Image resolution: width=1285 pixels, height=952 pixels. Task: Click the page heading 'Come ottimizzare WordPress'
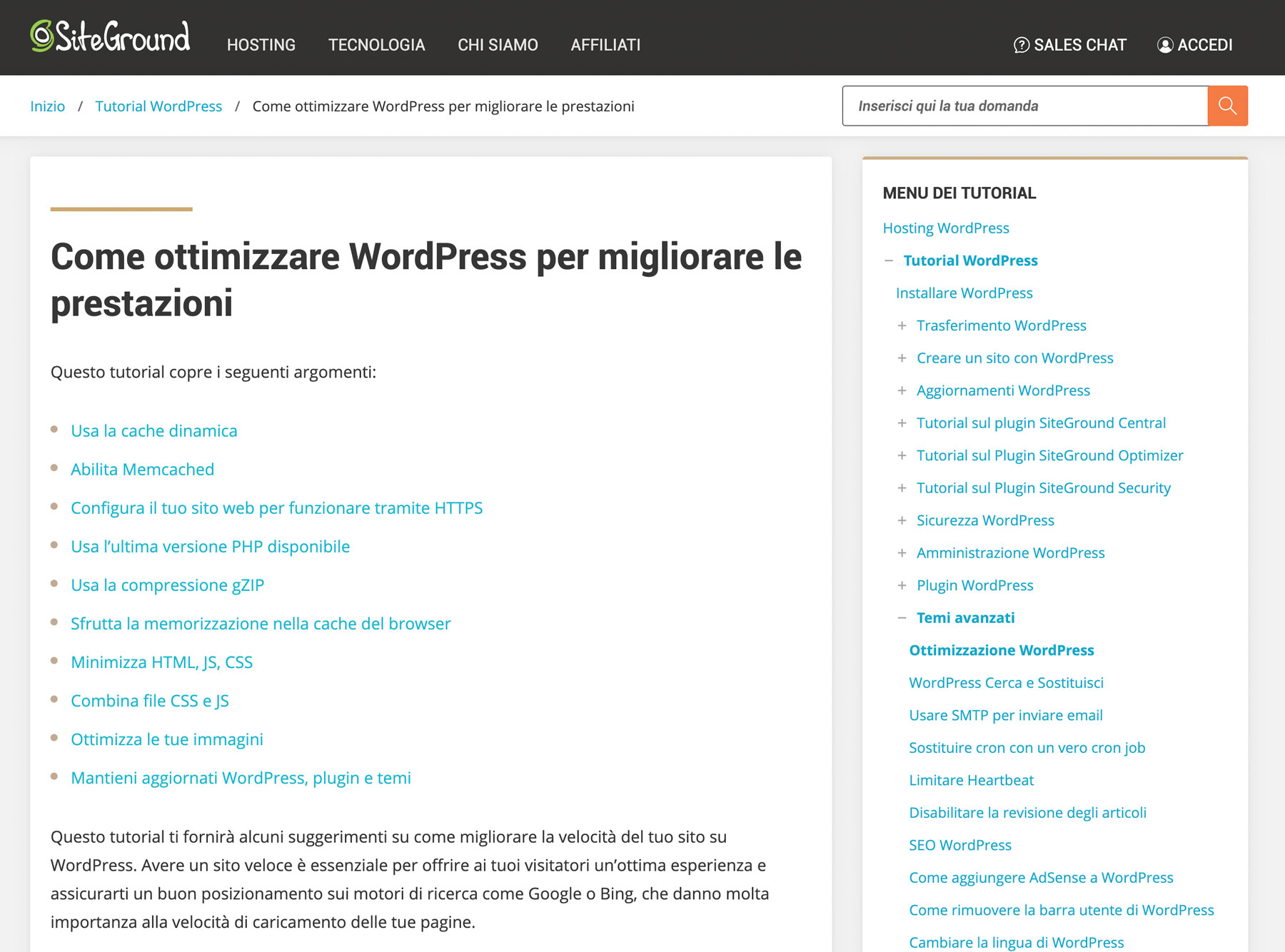426,280
